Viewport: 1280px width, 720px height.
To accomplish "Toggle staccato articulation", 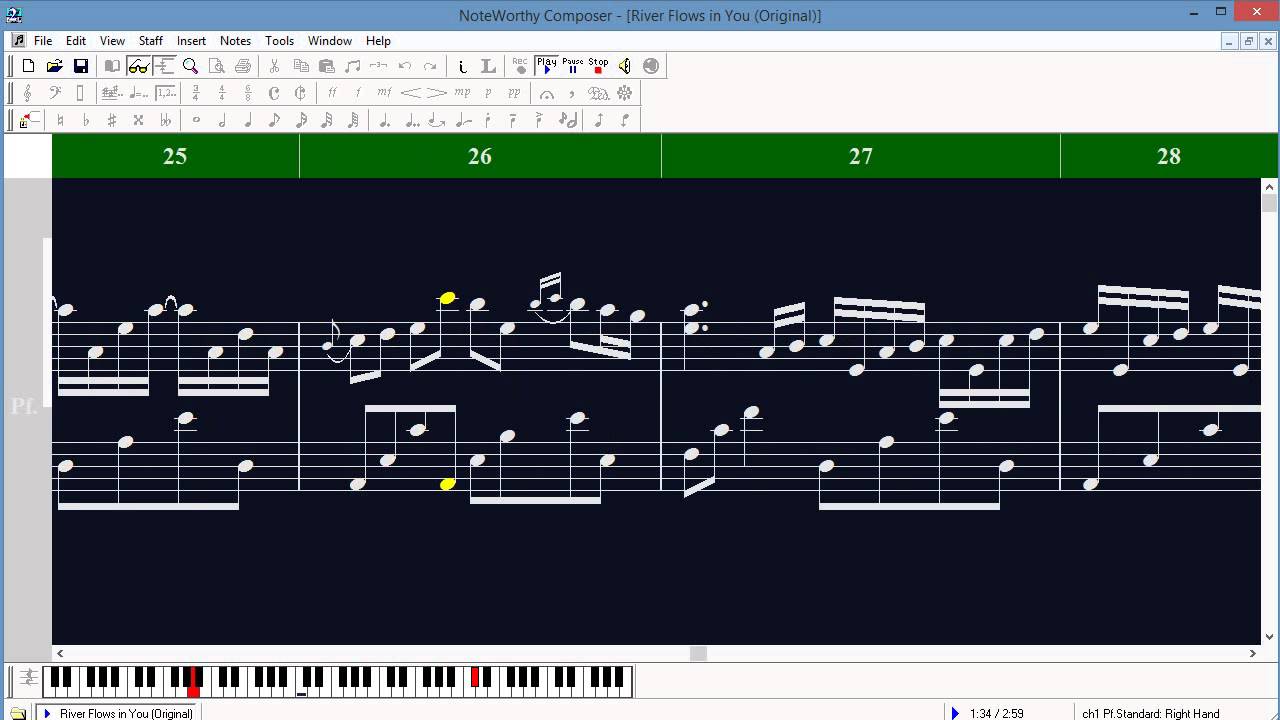I will pyautogui.click(x=488, y=120).
